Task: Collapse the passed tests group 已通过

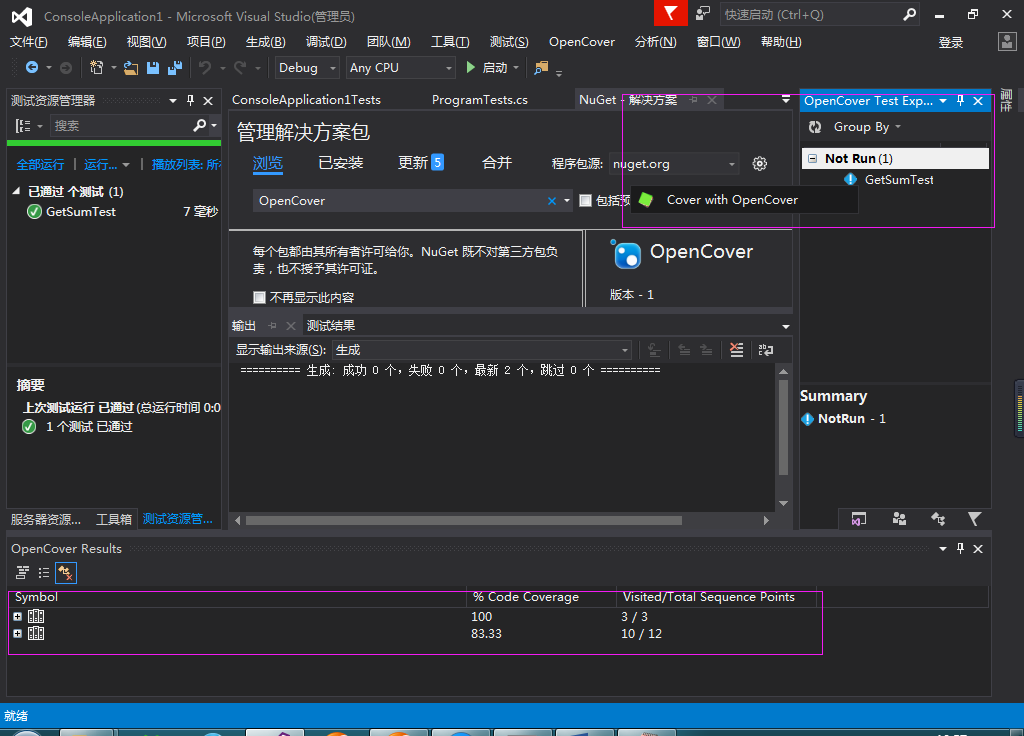Action: 16,191
